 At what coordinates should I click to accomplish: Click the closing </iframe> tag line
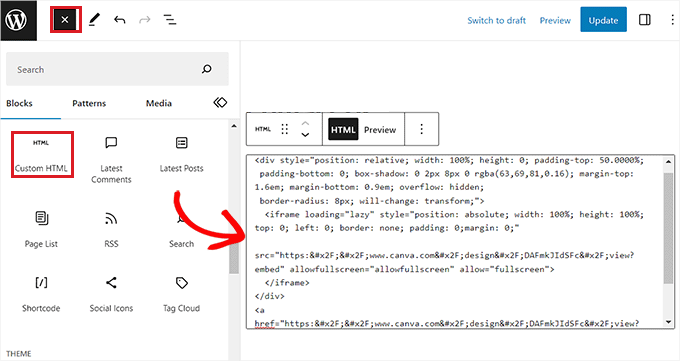(287, 283)
